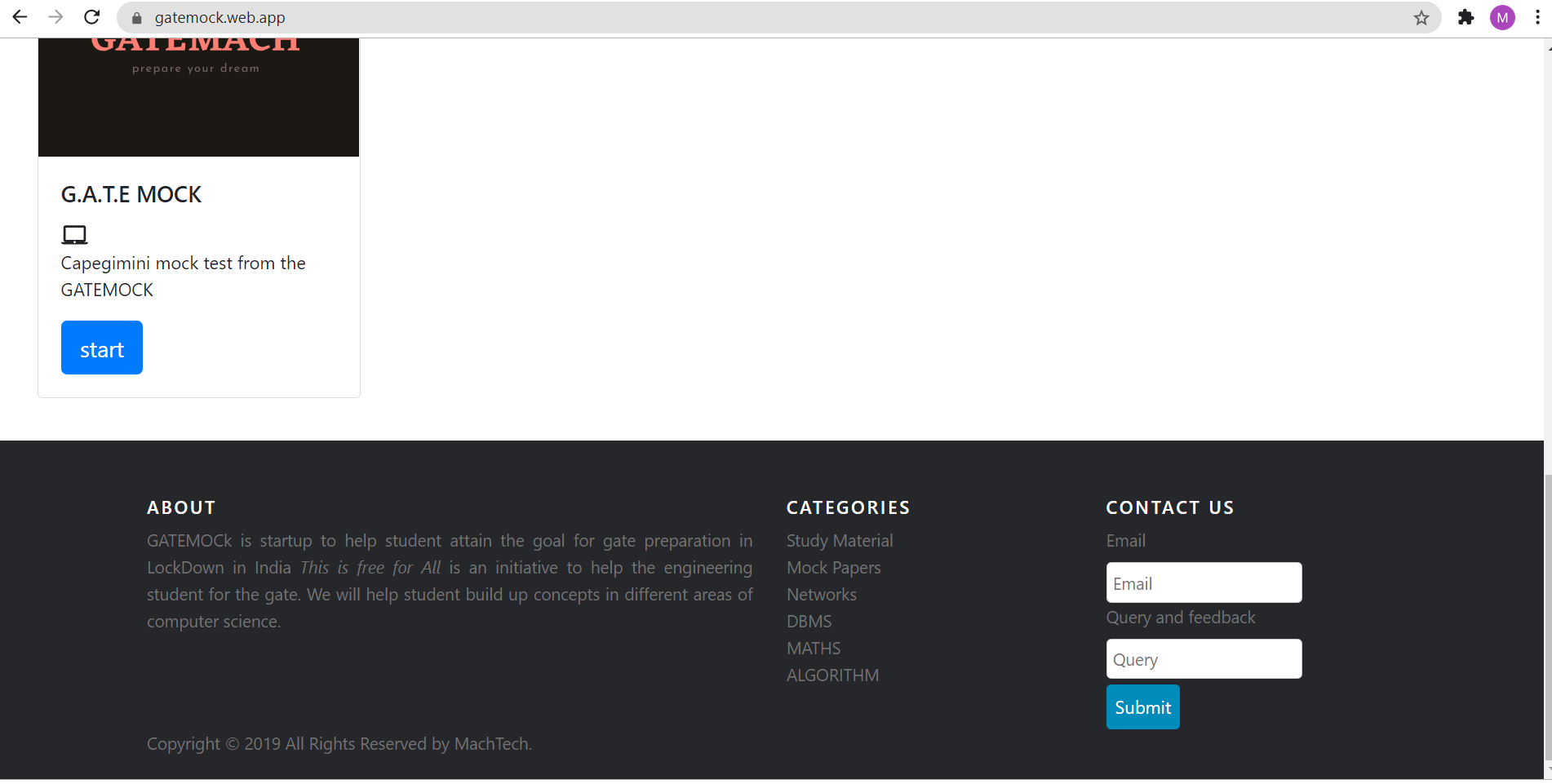Open the Chrome profile avatar M
The image size is (1552, 784).
(x=1501, y=17)
